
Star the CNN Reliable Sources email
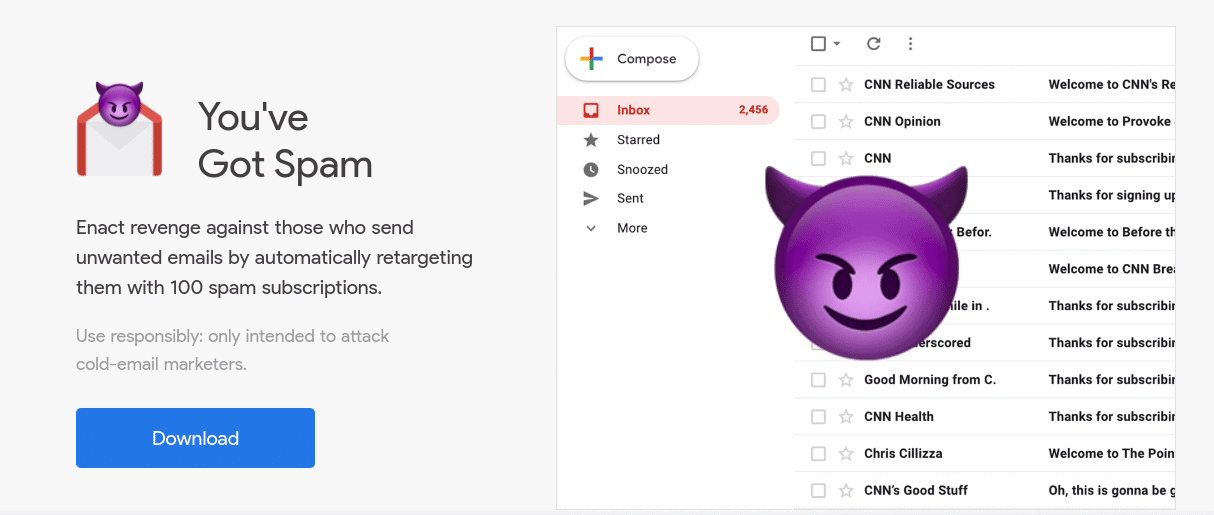pyautogui.click(x=846, y=85)
